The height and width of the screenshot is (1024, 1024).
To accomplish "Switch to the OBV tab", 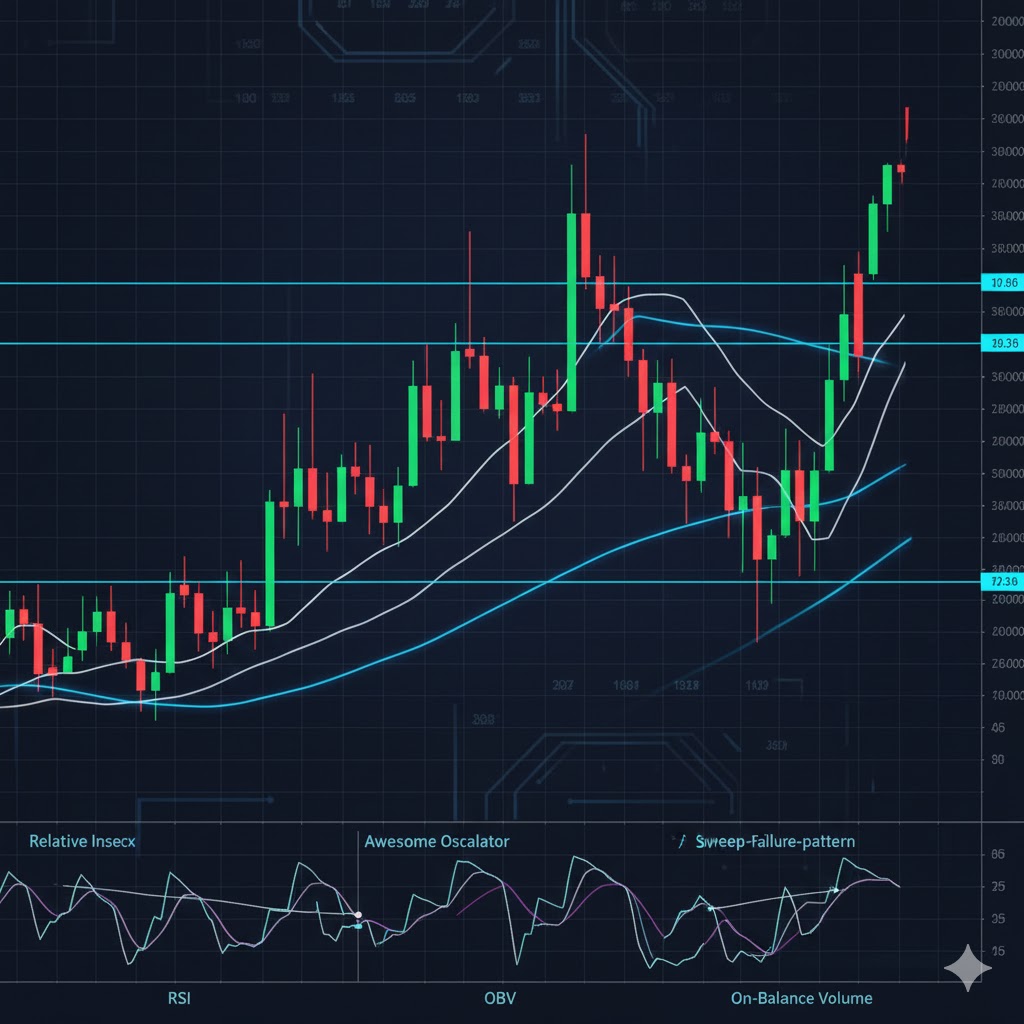I will (x=499, y=997).
